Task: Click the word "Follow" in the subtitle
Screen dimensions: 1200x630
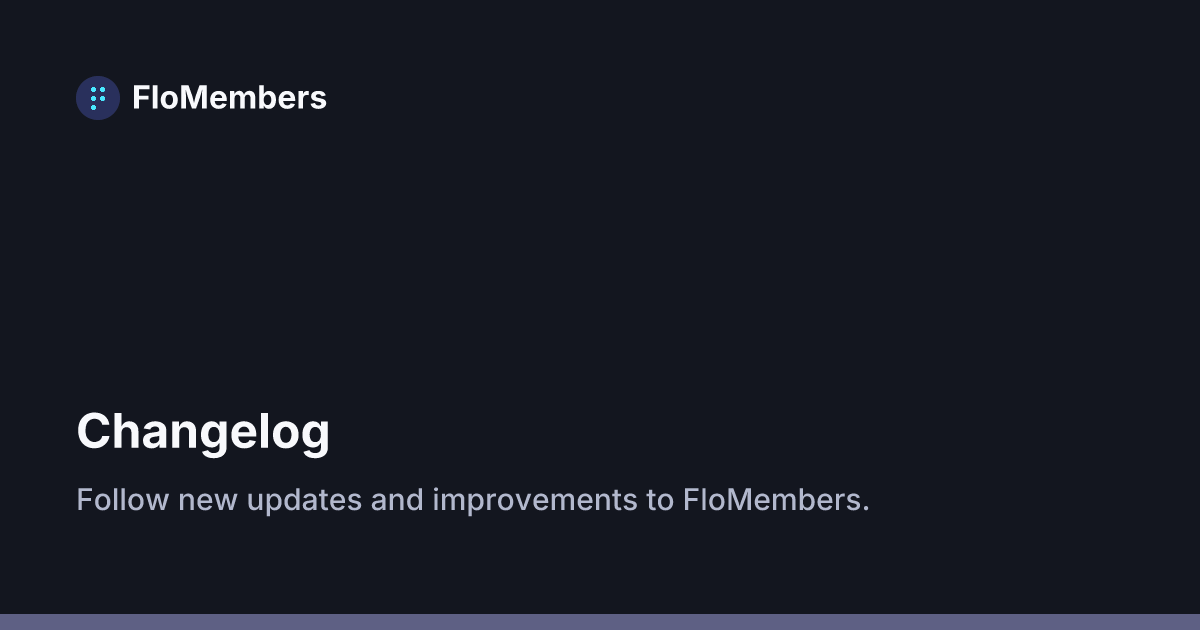Action: (123, 500)
